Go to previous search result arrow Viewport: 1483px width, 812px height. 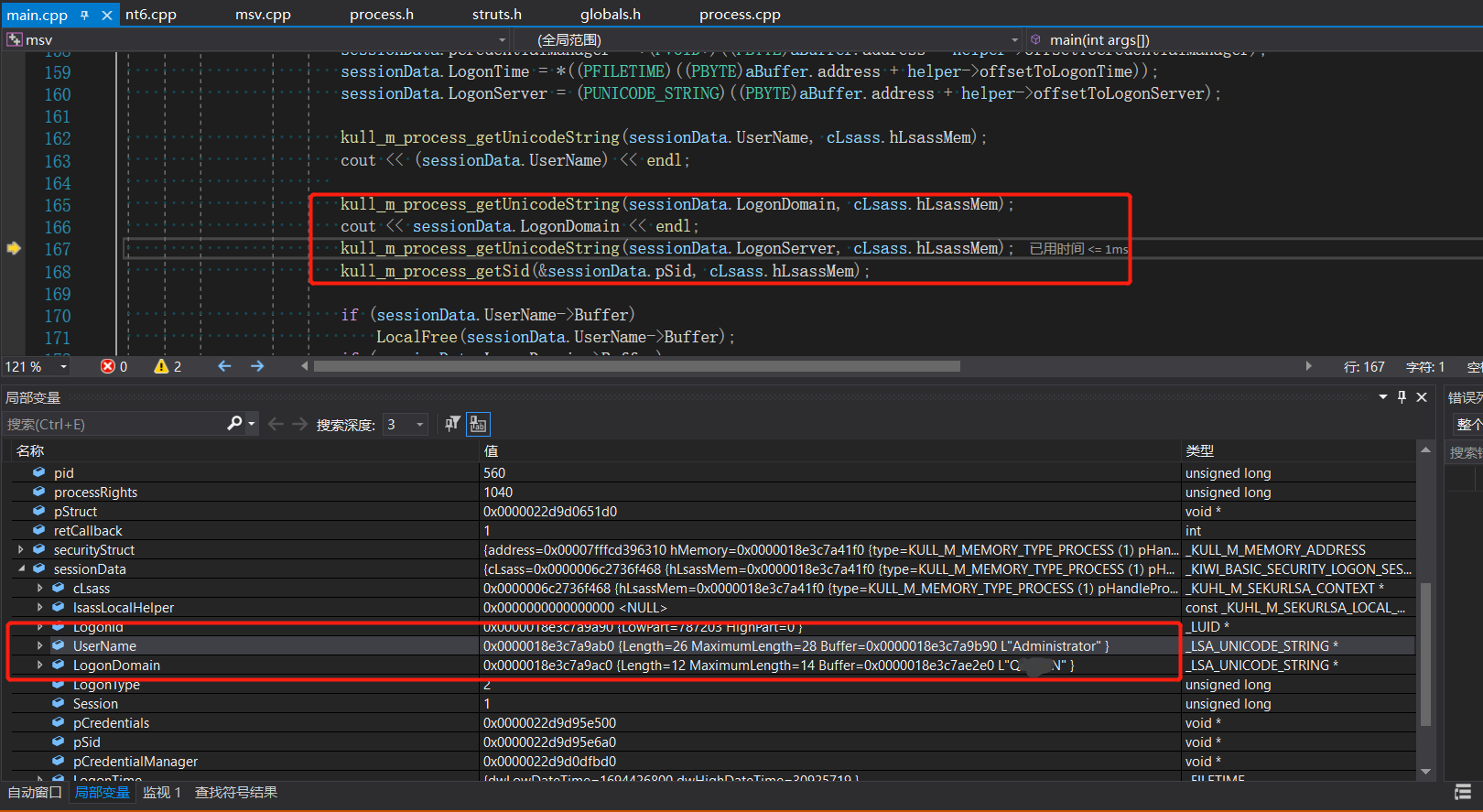point(276,424)
